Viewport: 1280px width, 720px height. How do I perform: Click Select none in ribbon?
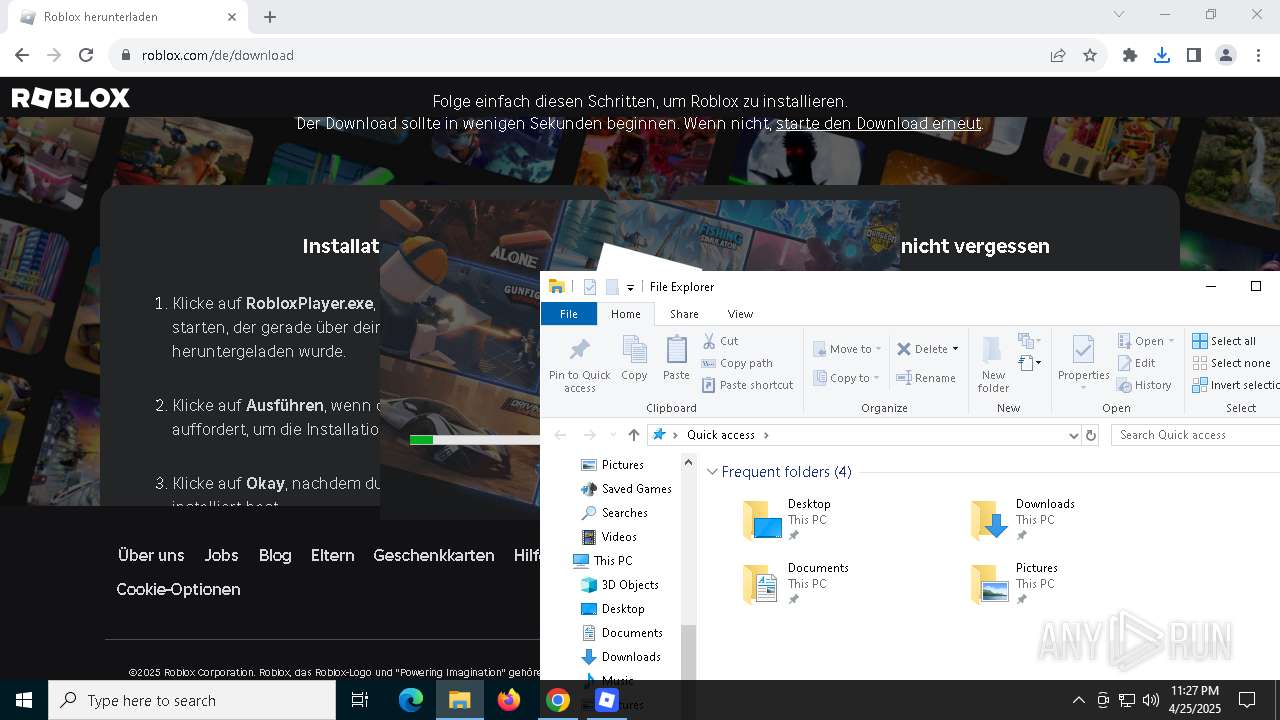(1231, 363)
